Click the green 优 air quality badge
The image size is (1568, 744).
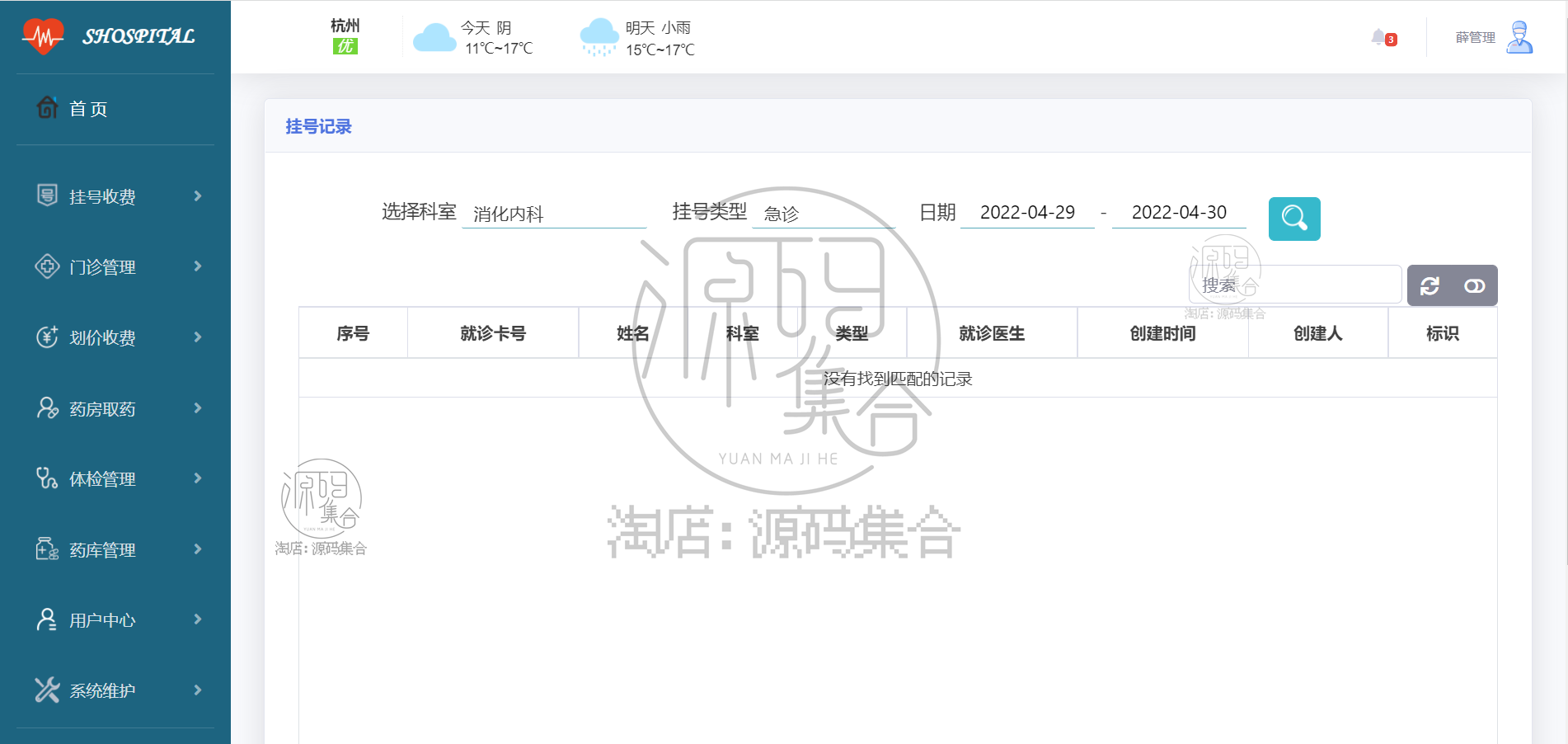pos(345,47)
